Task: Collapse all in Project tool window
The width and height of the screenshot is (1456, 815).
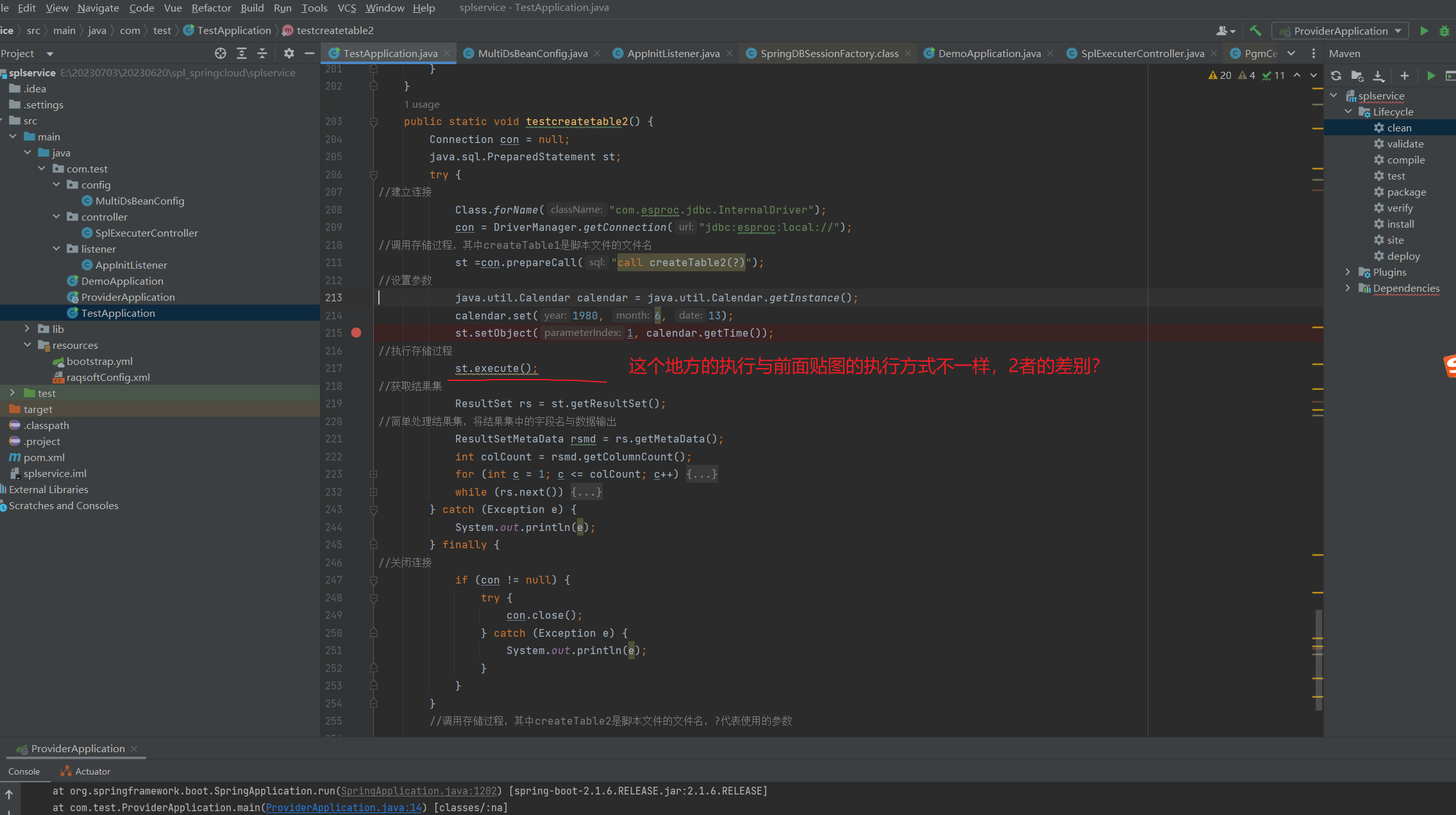Action: [x=262, y=53]
